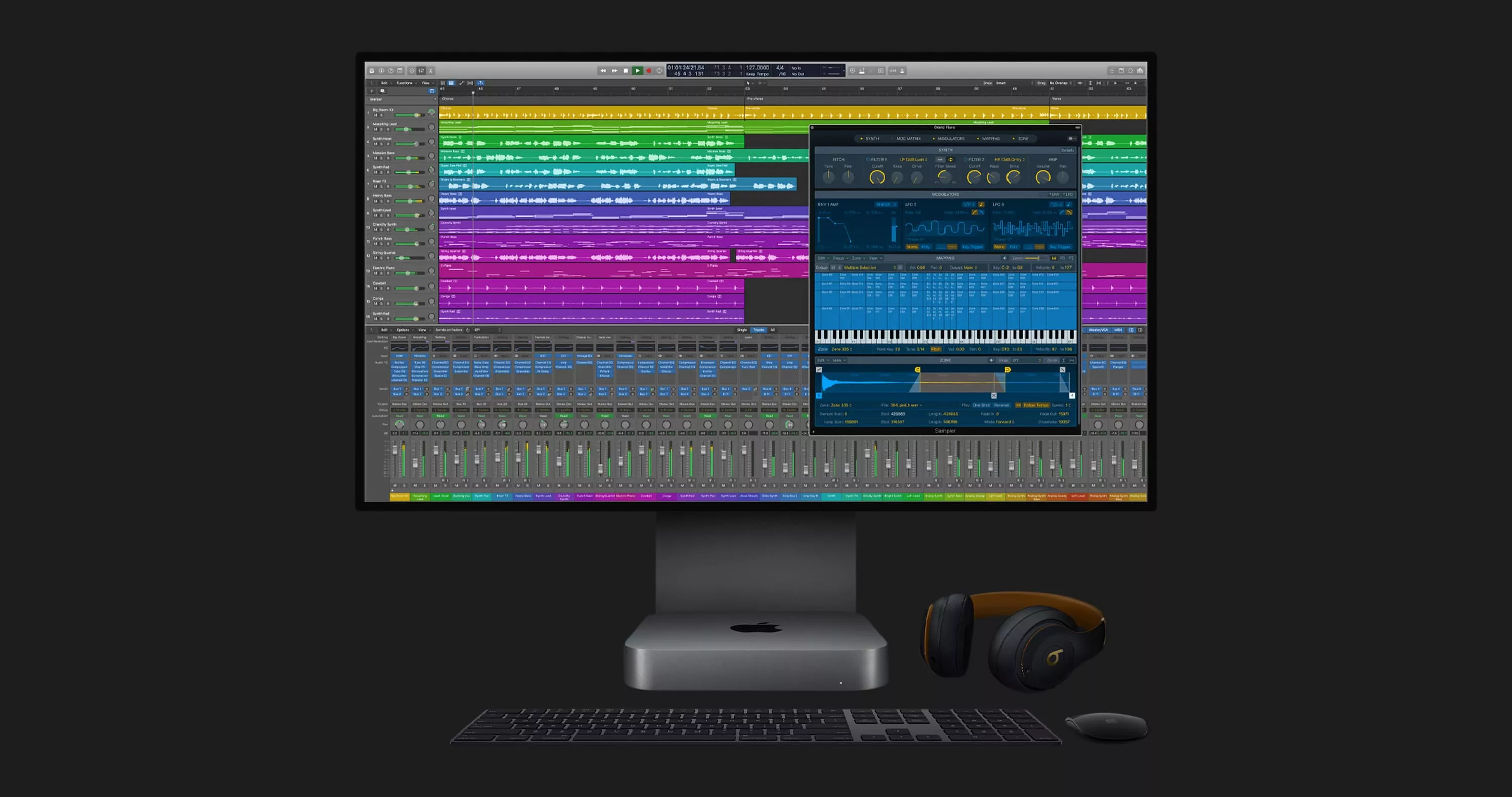Stop playback with the Stop button
Screen dimensions: 1512x797
(x=625, y=71)
